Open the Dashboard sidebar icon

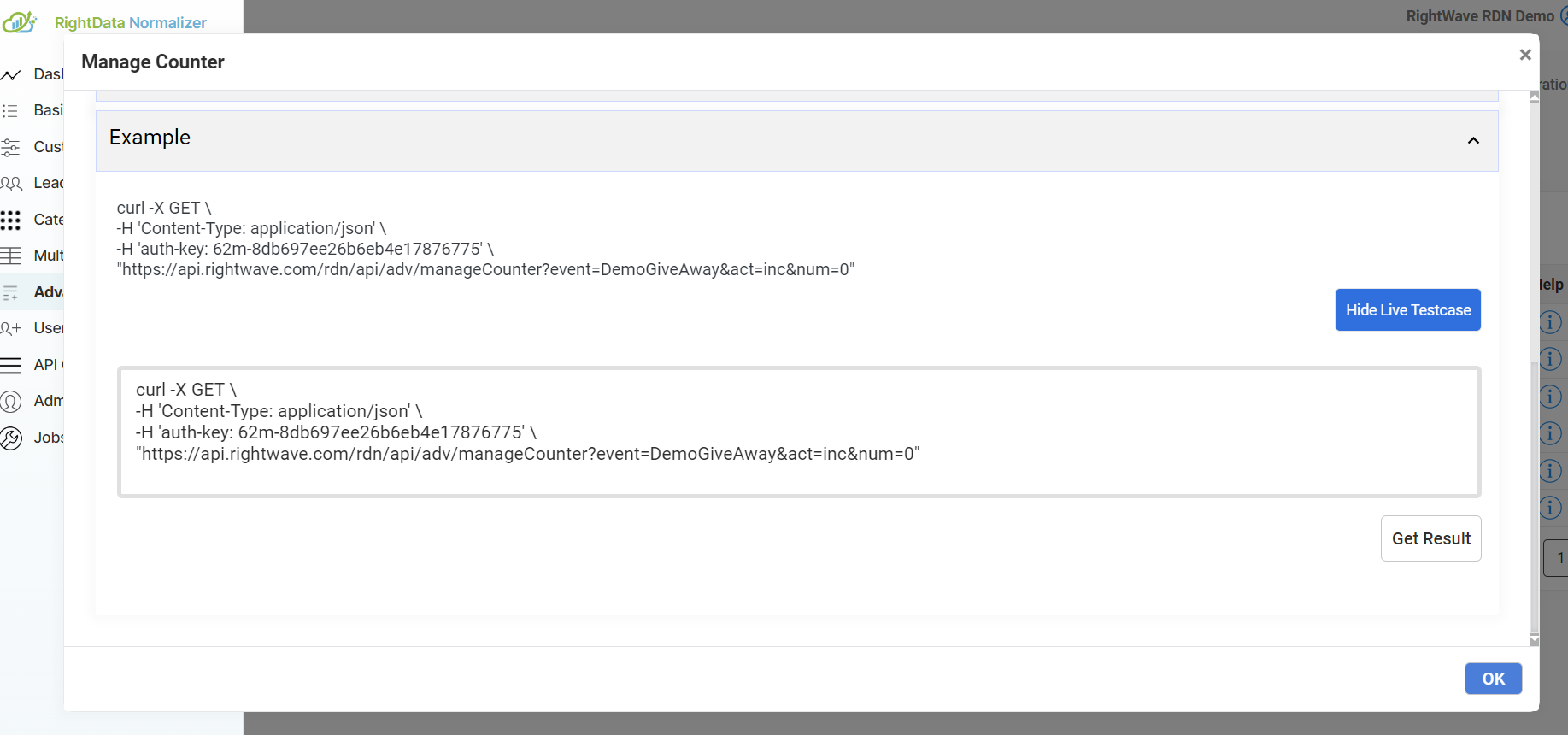tap(10, 75)
